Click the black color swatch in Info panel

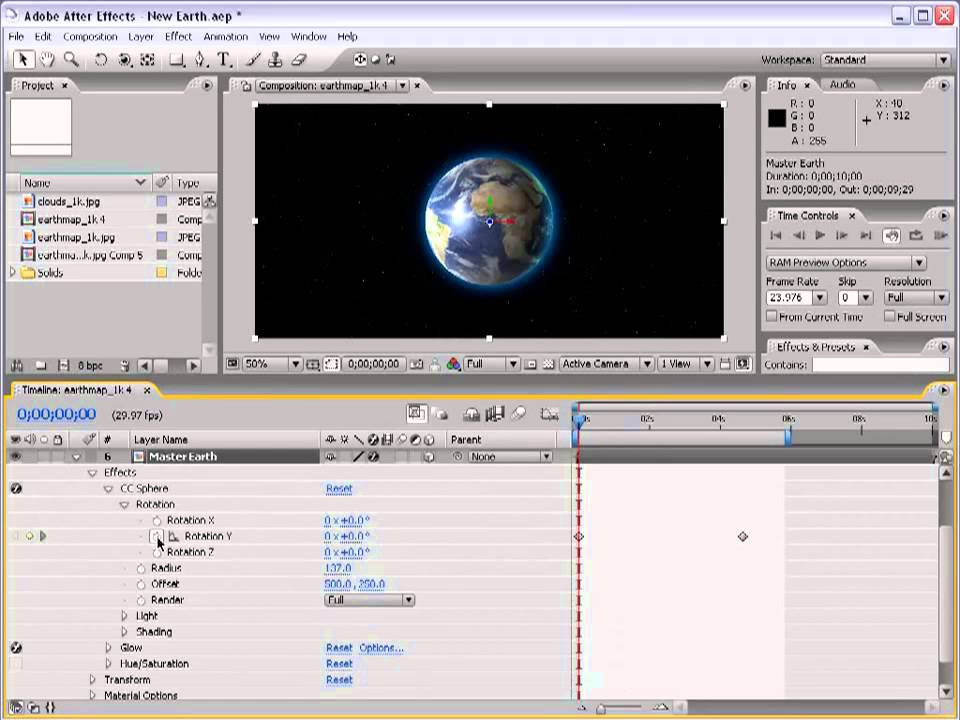pos(777,118)
